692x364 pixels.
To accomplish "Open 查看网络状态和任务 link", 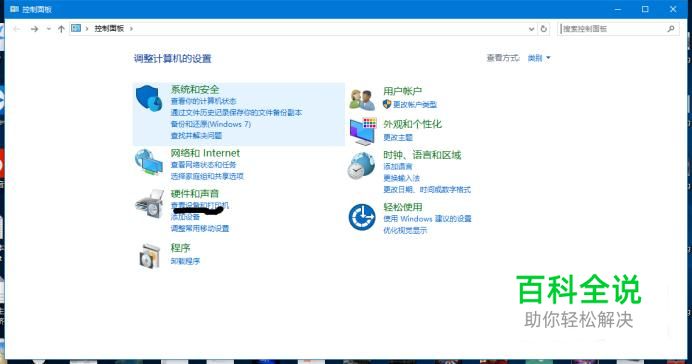I will [203, 165].
